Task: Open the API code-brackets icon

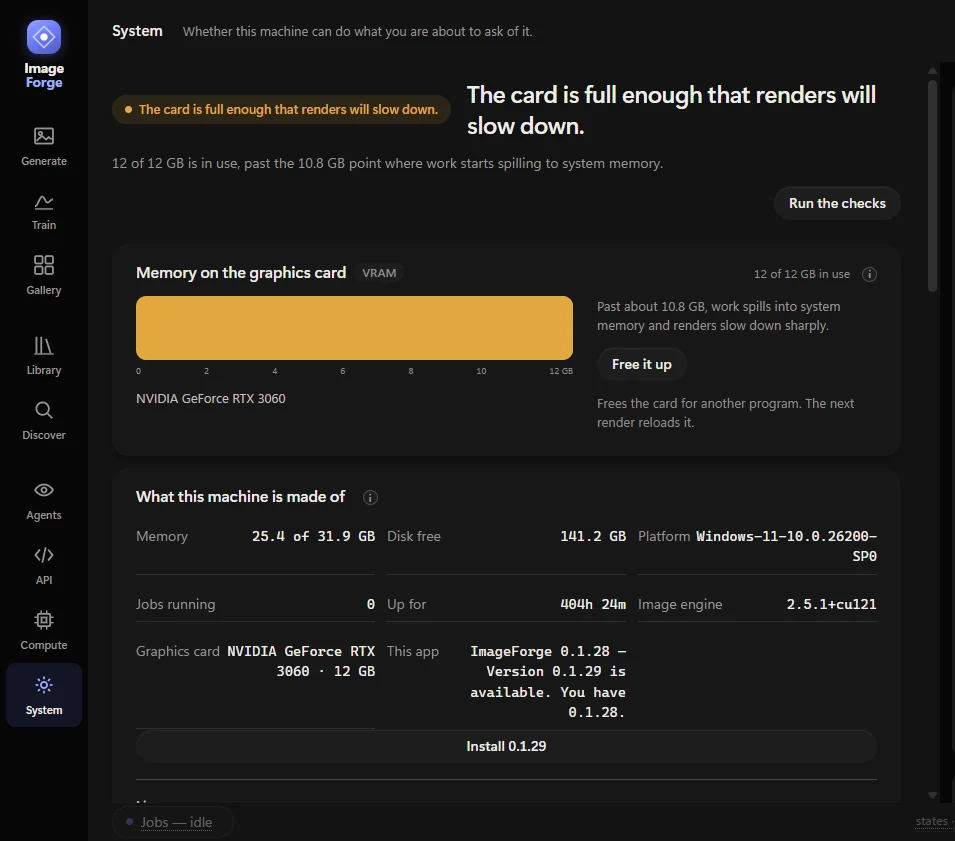Action: 44,555
